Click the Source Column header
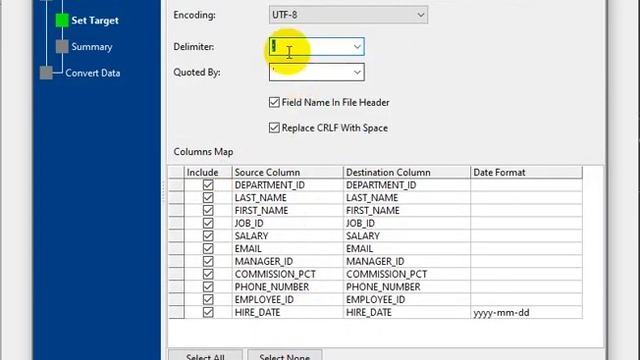 (288, 172)
